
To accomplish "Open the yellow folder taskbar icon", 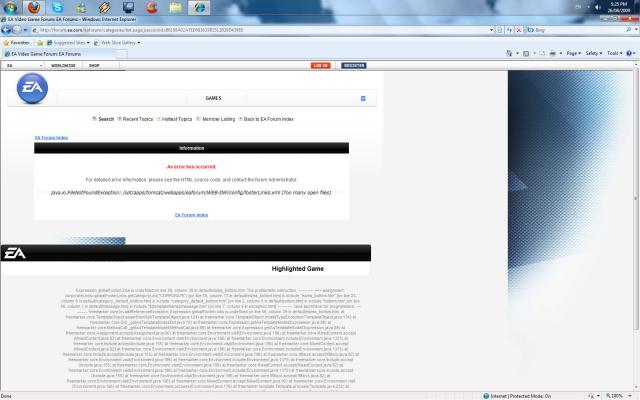I will [x=176, y=7].
